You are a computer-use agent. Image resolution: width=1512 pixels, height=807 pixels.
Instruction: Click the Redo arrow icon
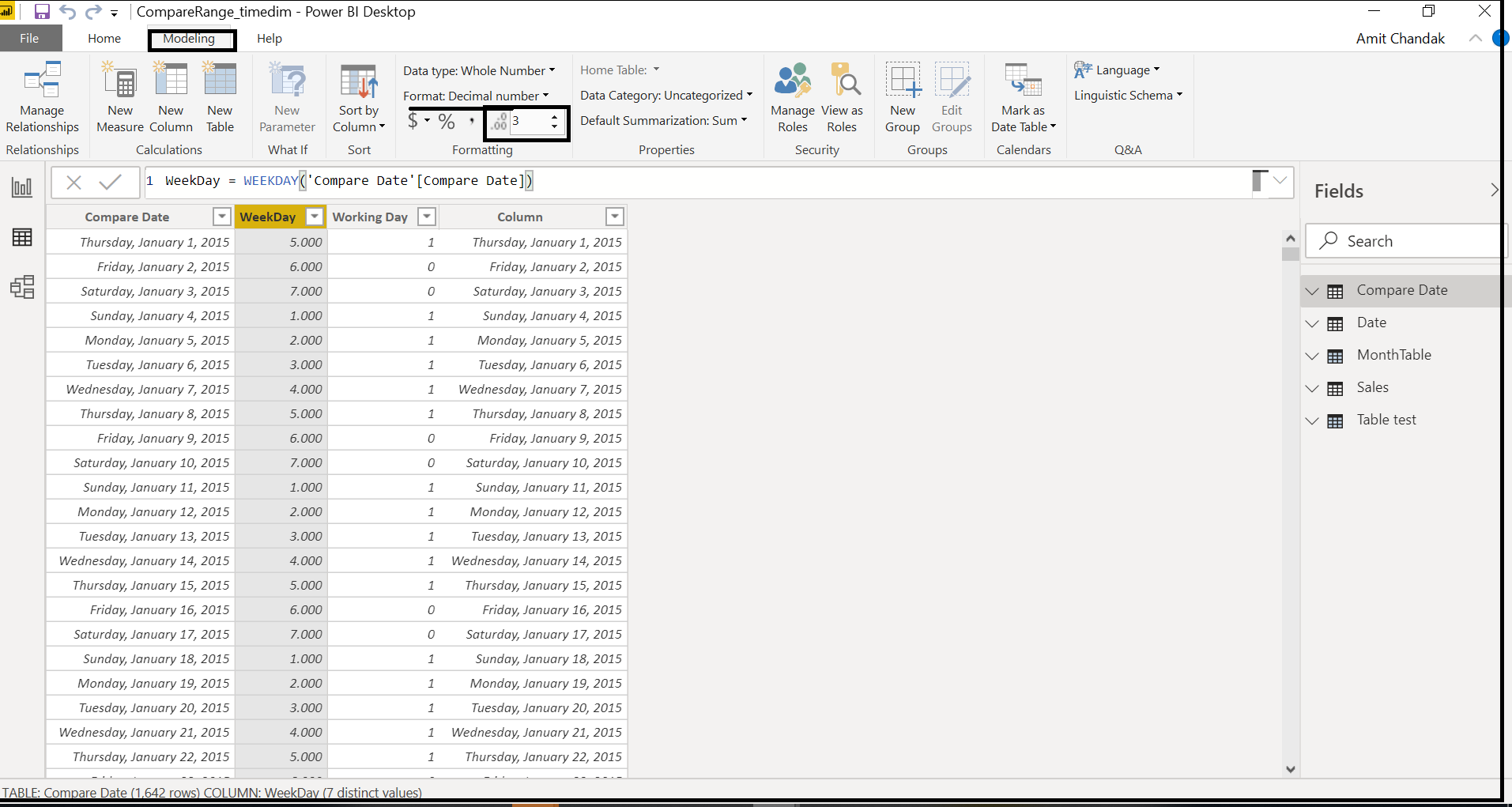click(93, 12)
